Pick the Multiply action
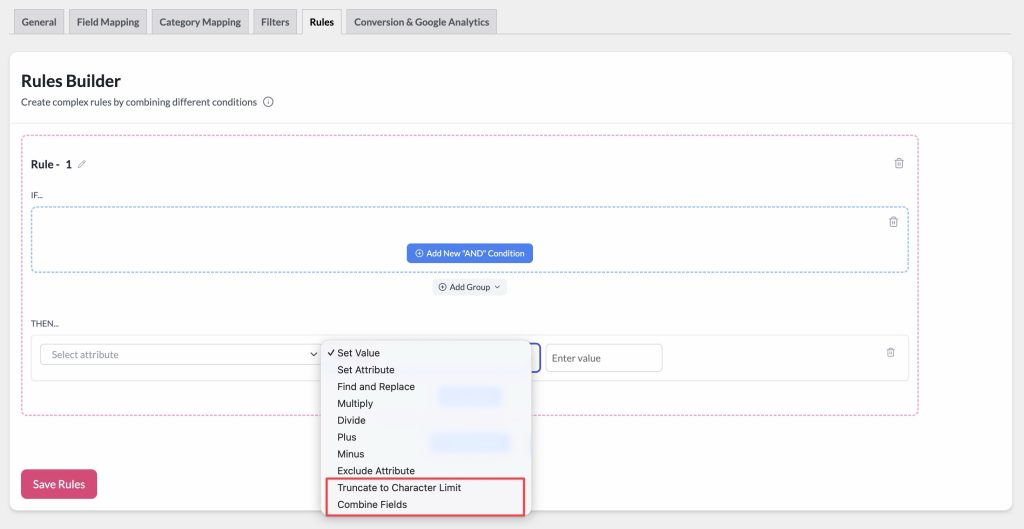 427,404
